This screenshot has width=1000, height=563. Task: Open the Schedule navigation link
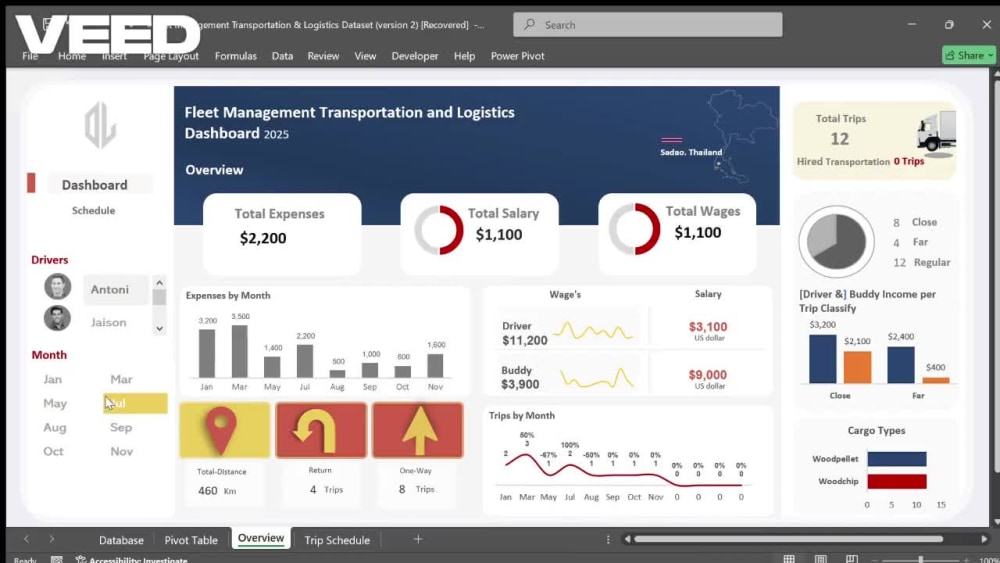93,210
